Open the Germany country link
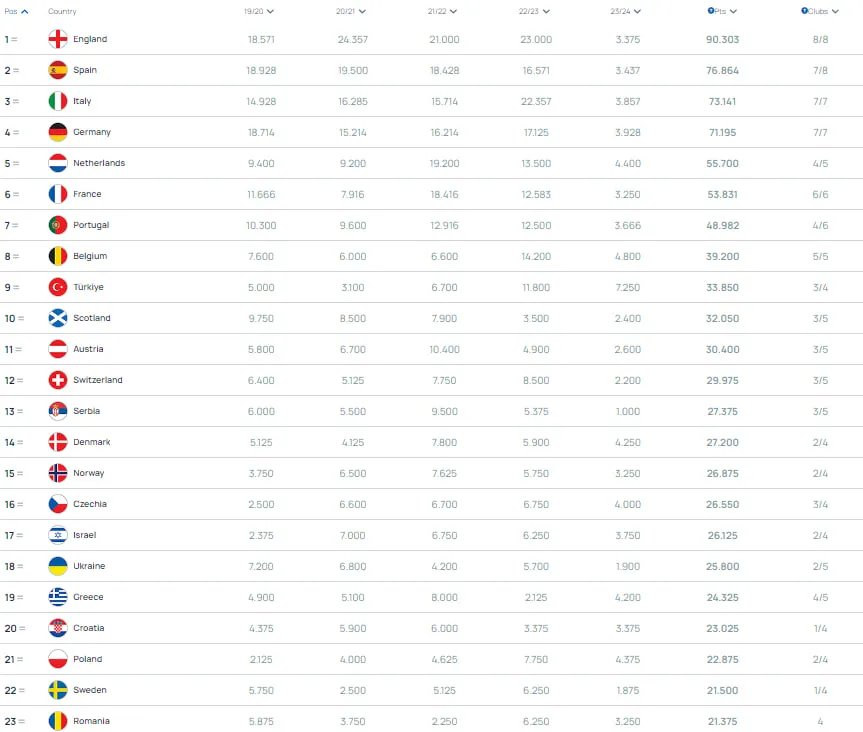This screenshot has width=863, height=732. (x=92, y=132)
